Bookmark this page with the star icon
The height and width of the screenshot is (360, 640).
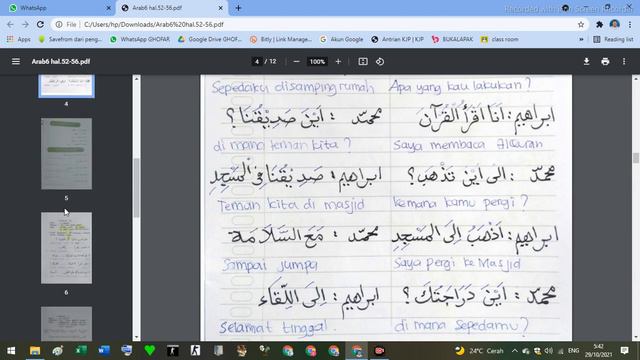click(x=581, y=24)
